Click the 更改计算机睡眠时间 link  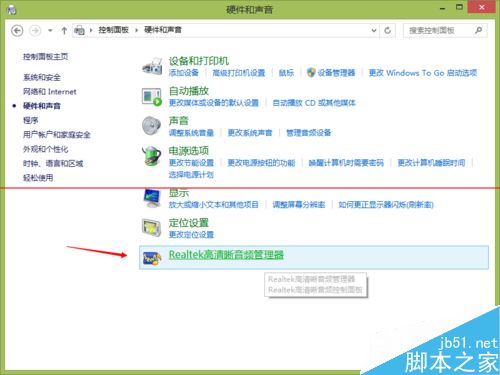pyautogui.click(x=431, y=163)
